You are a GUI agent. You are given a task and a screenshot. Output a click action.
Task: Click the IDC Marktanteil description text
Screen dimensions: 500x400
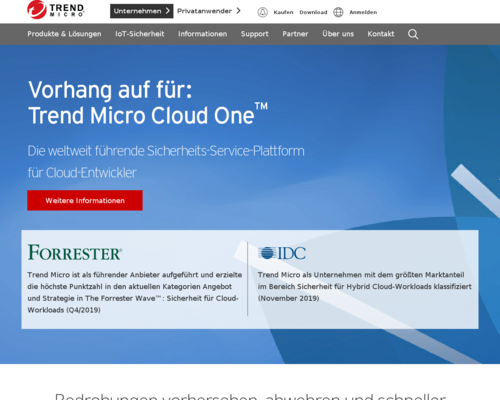tap(365, 286)
